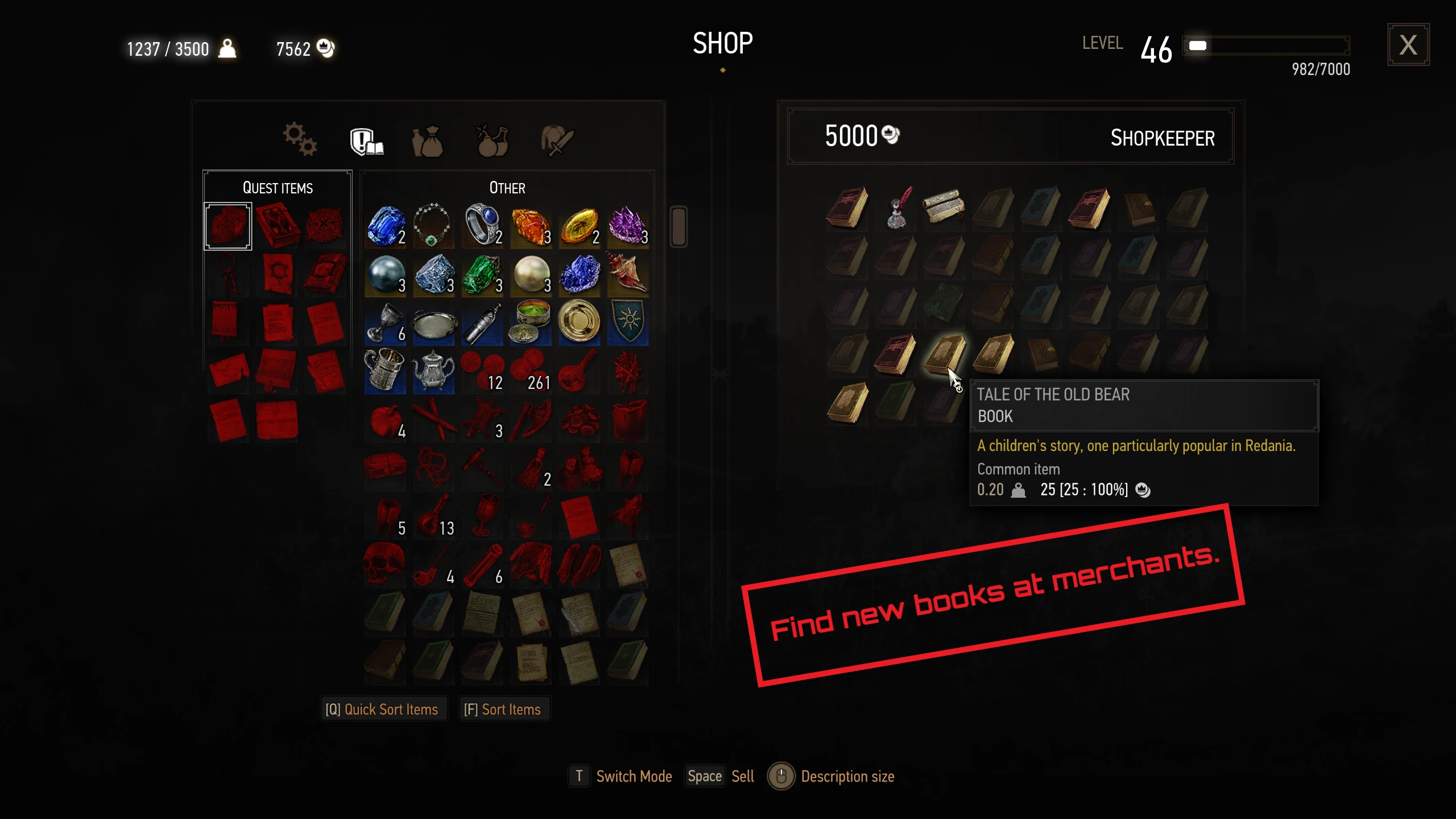
Task: Select the blue sapphire gem item
Action: click(x=386, y=226)
